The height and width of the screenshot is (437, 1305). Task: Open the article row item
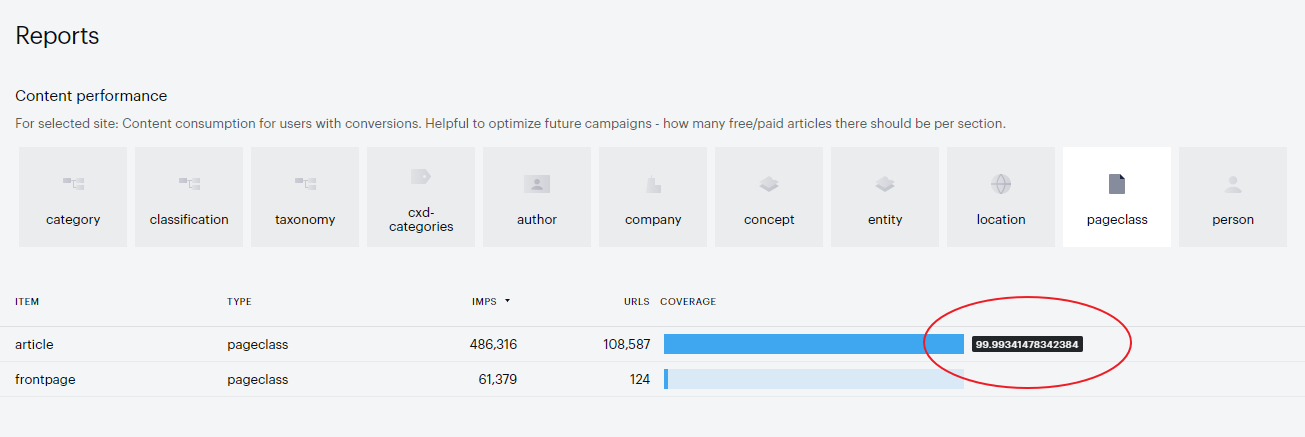coord(34,344)
